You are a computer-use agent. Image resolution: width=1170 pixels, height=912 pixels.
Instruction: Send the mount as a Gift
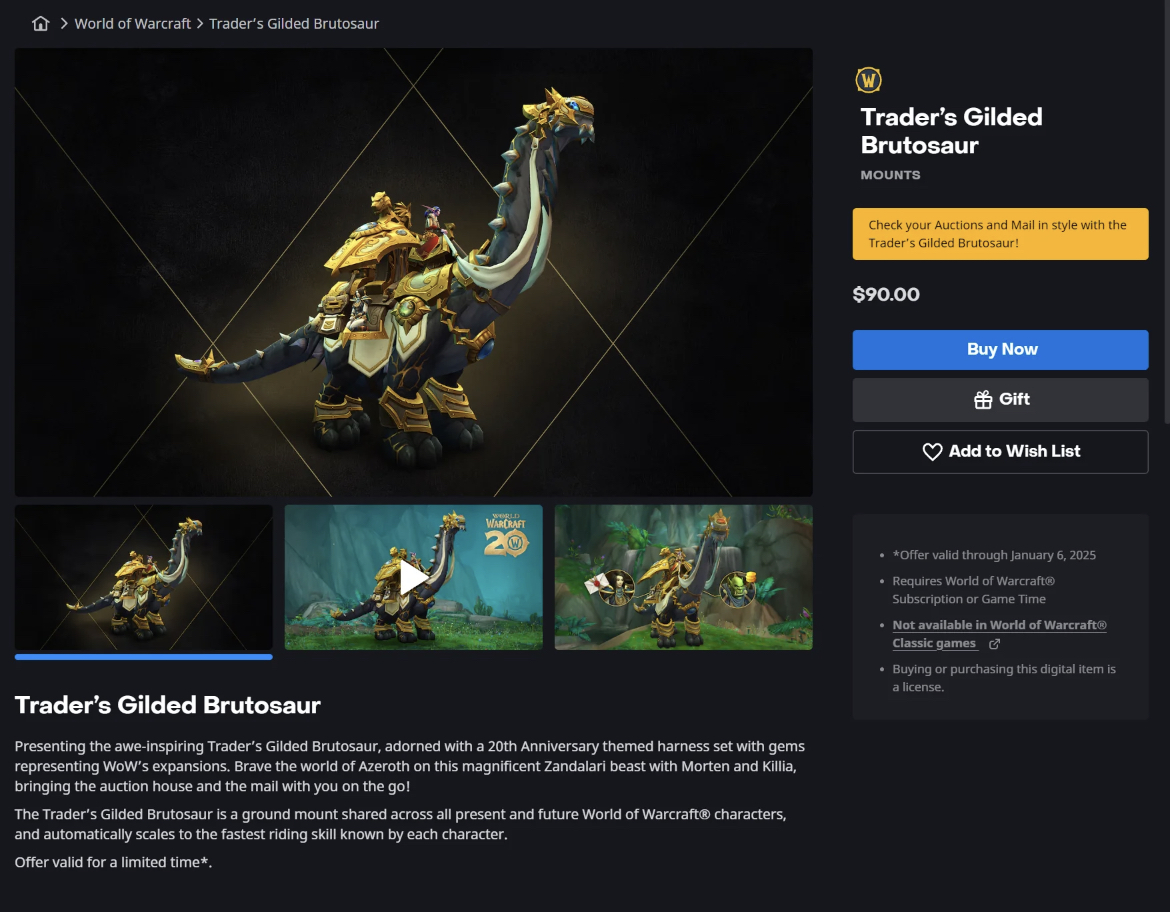1000,399
